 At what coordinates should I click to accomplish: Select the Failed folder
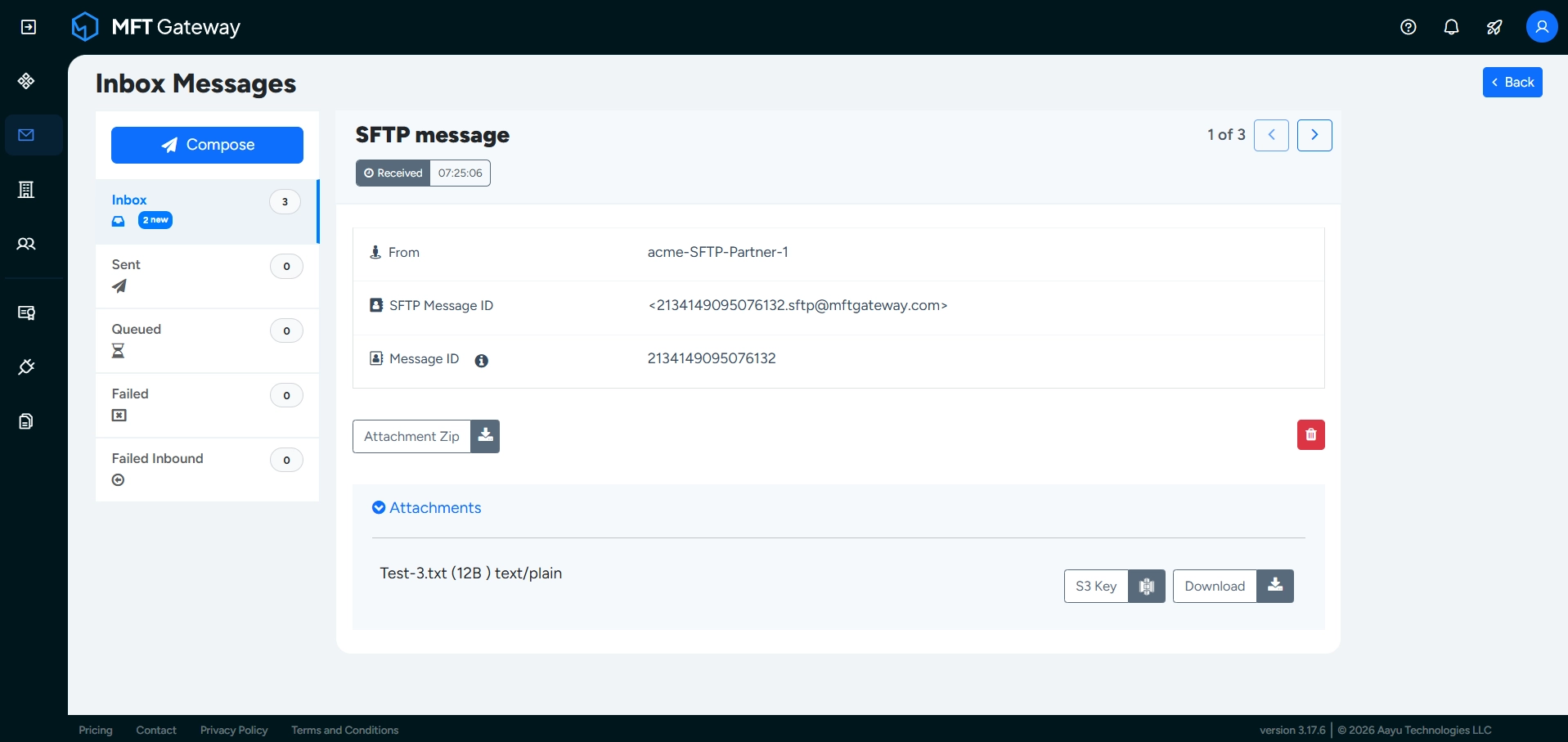point(207,406)
